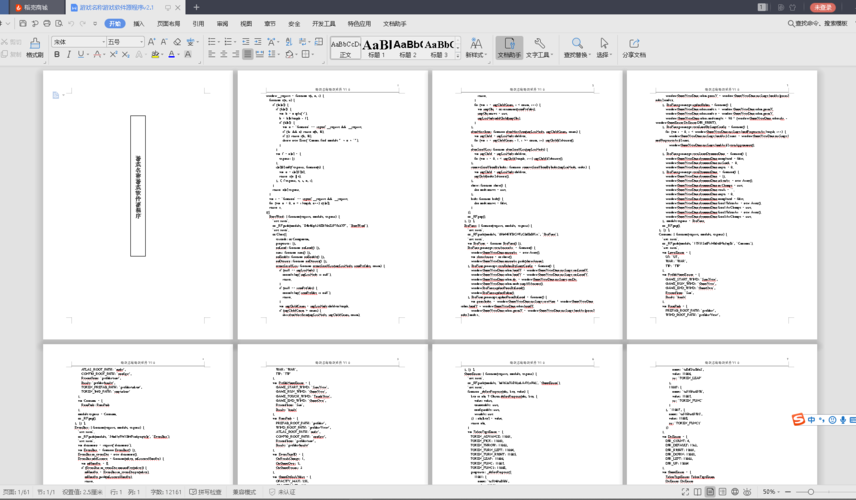The height and width of the screenshot is (500, 856).
Task: Open the 开发工具 ribbon tab
Action: click(324, 23)
